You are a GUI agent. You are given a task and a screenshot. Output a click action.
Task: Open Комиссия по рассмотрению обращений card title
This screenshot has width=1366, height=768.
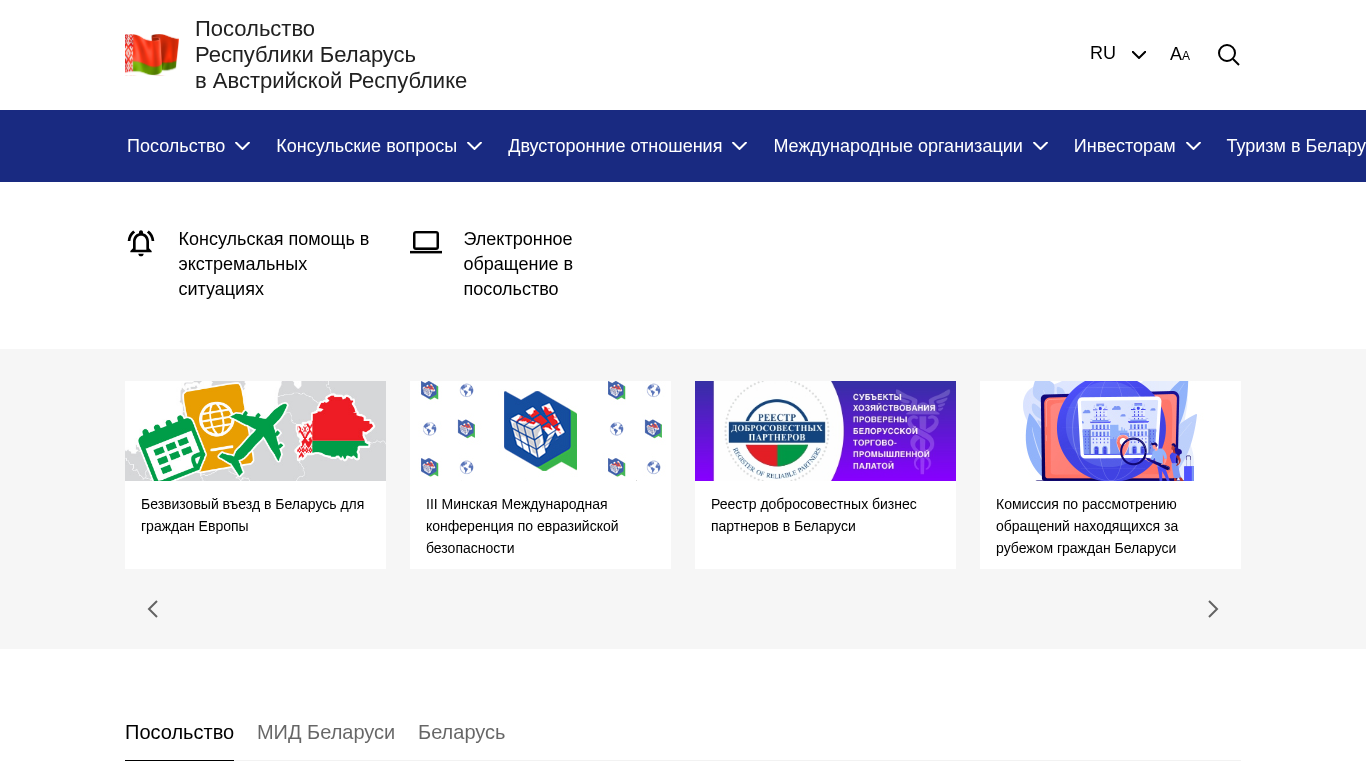(1087, 526)
